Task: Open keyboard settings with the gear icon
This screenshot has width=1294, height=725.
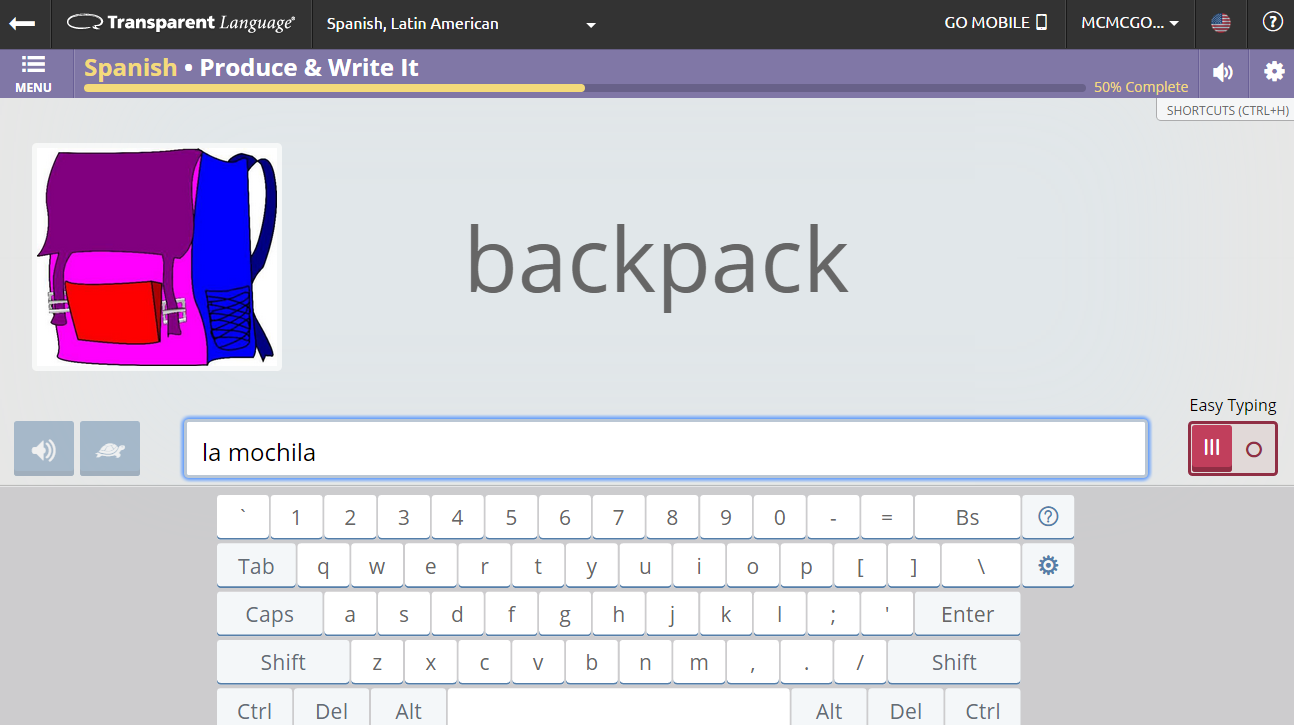Action: pos(1048,565)
